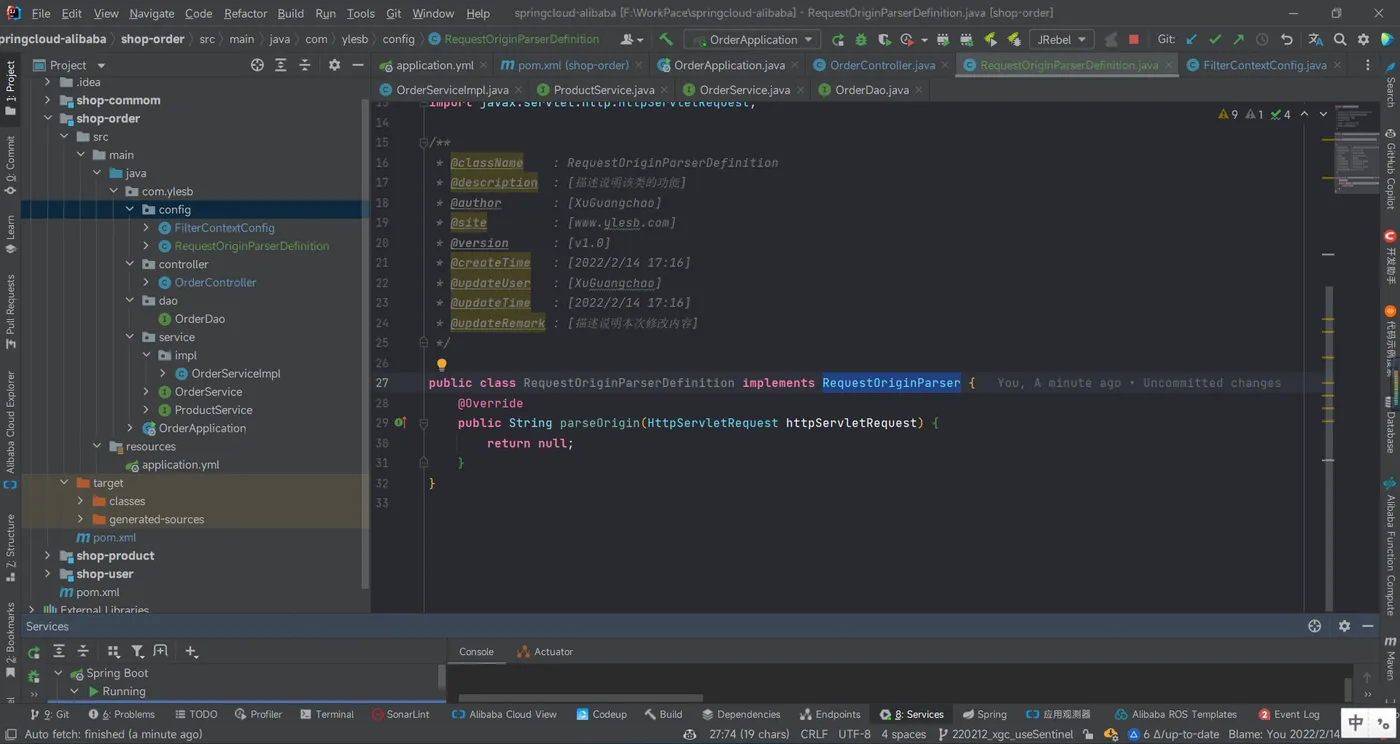This screenshot has width=1400, height=744.
Task: Open the Endpoints tool window
Action: pos(830,714)
